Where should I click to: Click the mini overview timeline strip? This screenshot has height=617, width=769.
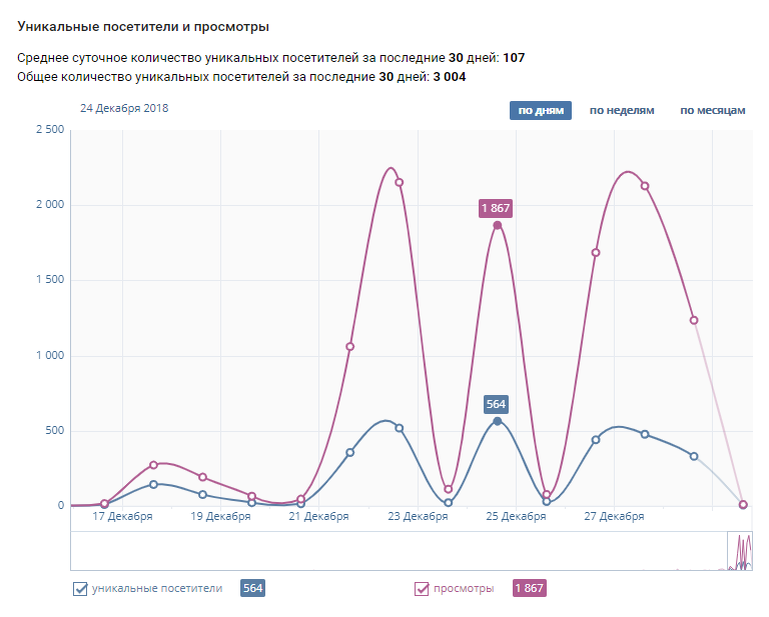click(x=400, y=551)
